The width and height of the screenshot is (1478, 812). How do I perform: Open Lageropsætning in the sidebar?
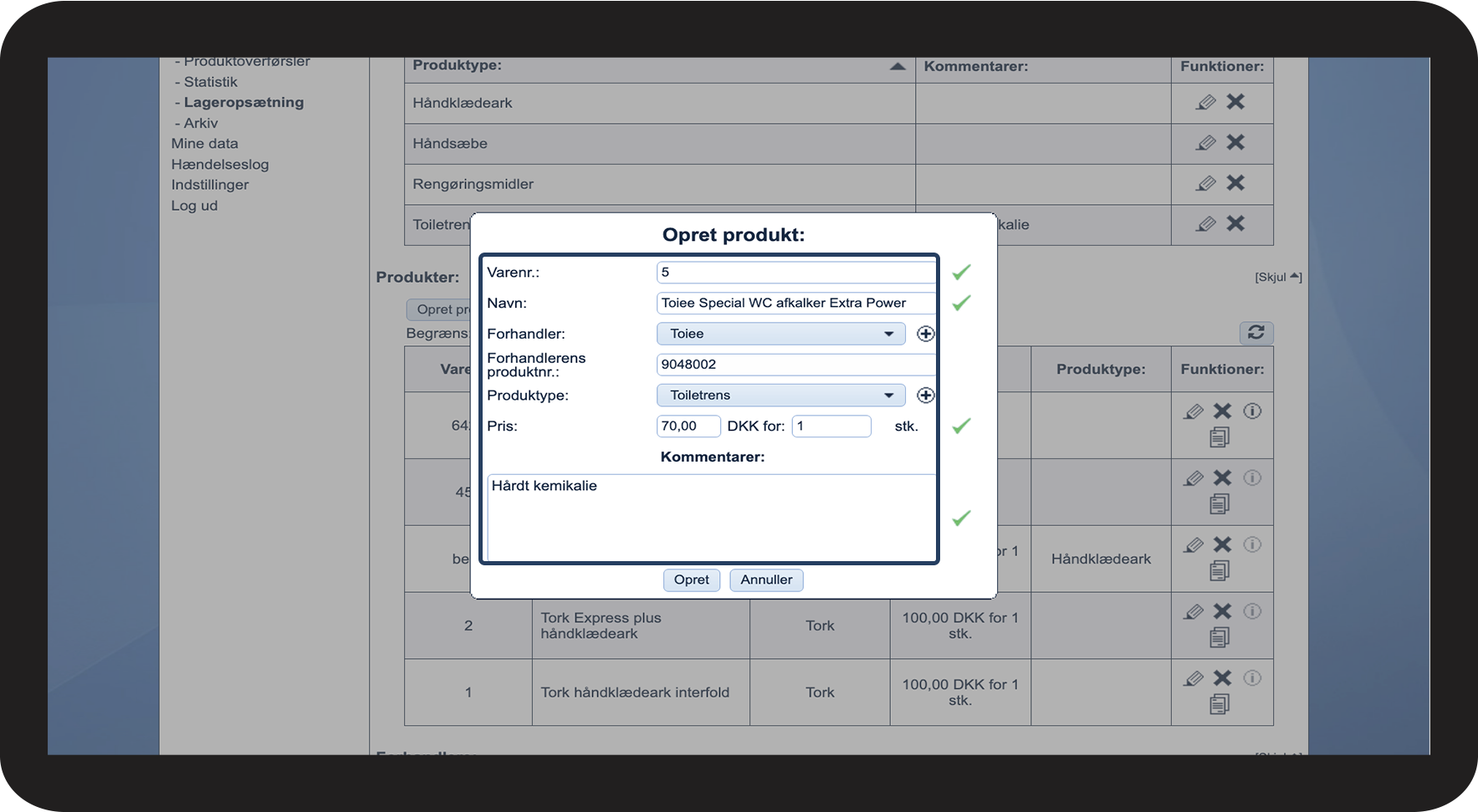(x=243, y=102)
